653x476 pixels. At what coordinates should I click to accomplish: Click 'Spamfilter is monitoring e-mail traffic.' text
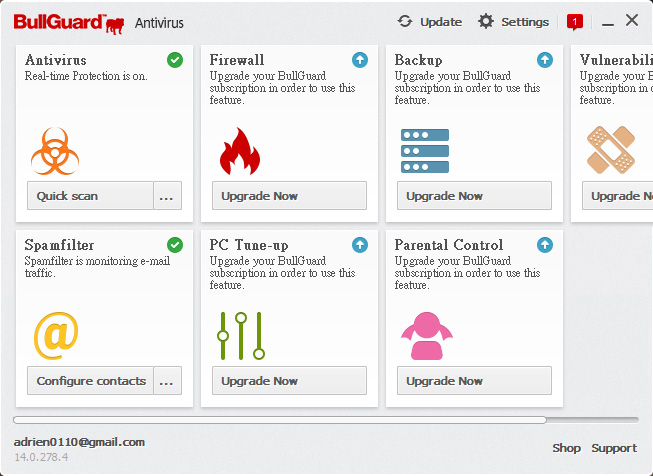click(97, 267)
